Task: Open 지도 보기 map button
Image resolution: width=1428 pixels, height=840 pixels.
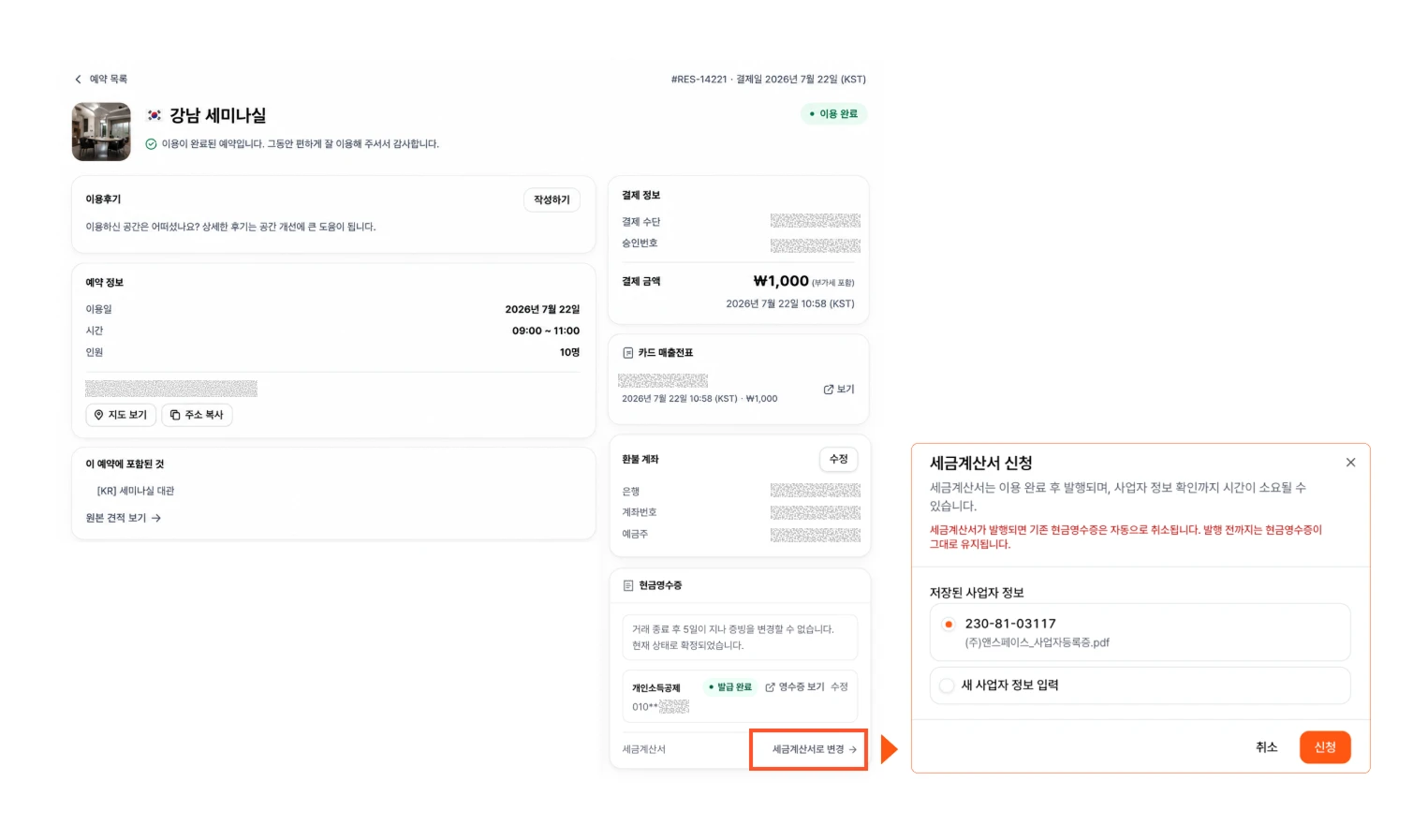Action: [x=121, y=415]
